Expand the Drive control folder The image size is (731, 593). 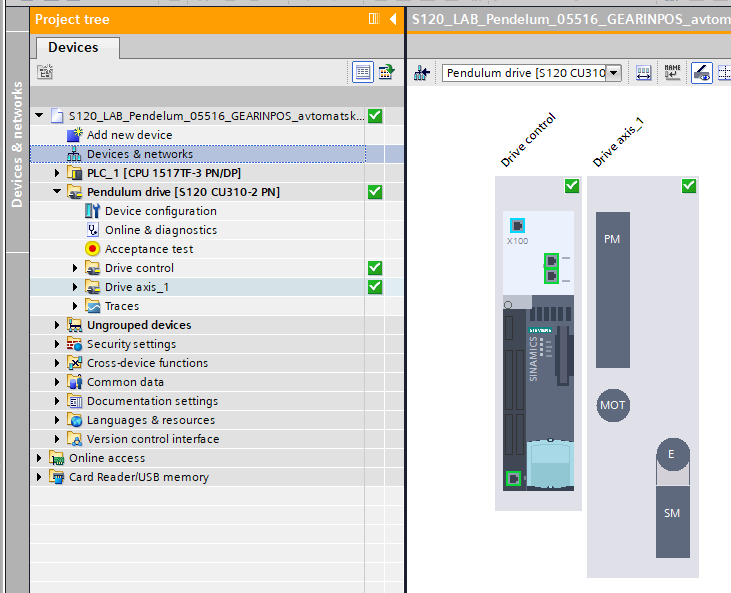click(x=76, y=268)
